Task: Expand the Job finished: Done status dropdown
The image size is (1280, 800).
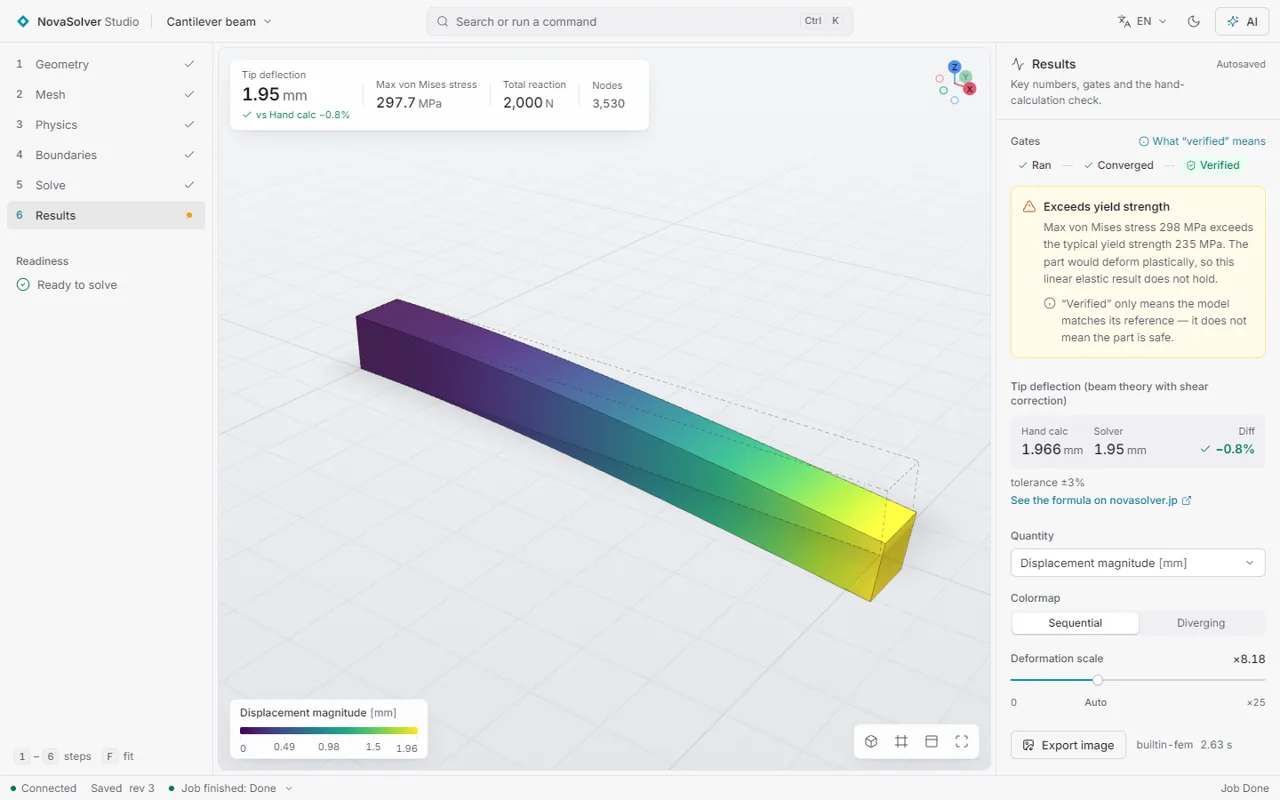Action: pyautogui.click(x=231, y=788)
